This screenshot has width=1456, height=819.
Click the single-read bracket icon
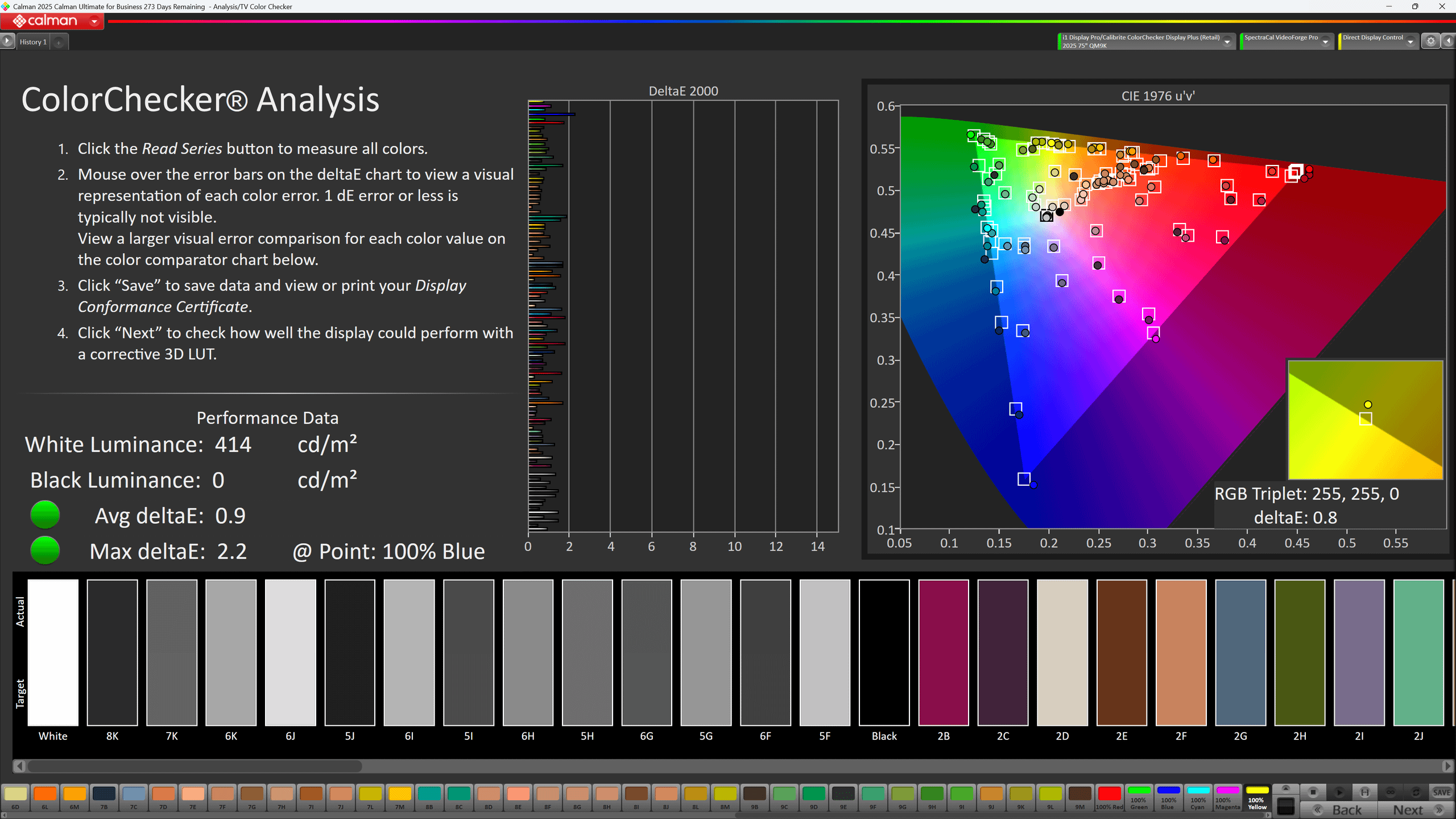tap(1364, 792)
